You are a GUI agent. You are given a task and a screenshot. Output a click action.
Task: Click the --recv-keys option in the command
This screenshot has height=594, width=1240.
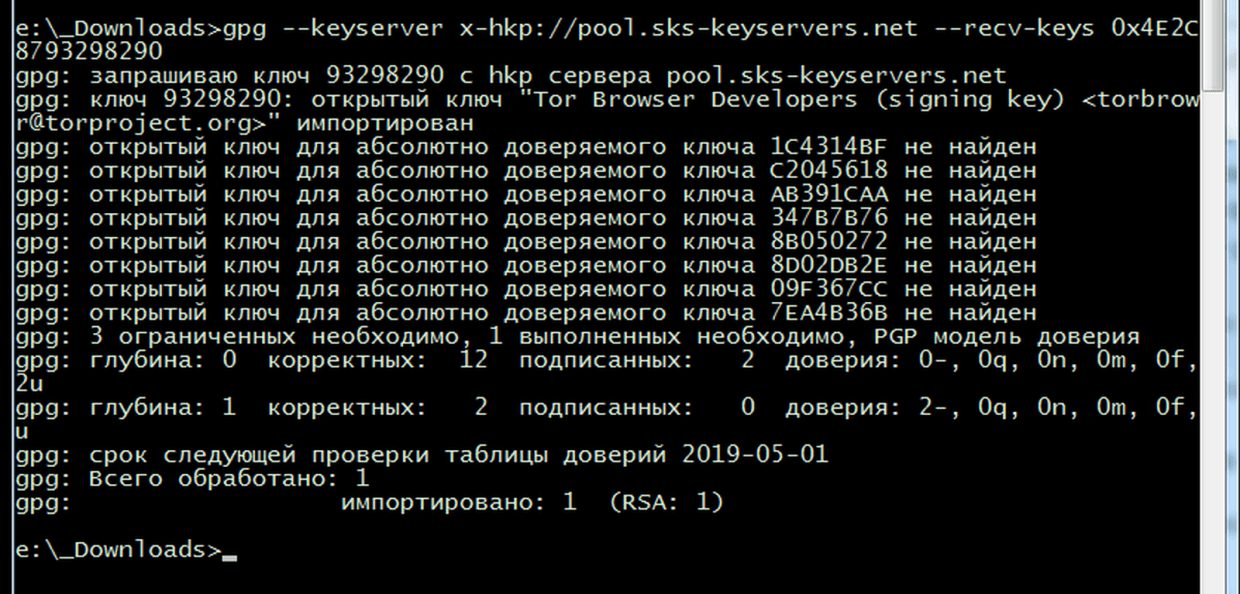click(x=1013, y=28)
